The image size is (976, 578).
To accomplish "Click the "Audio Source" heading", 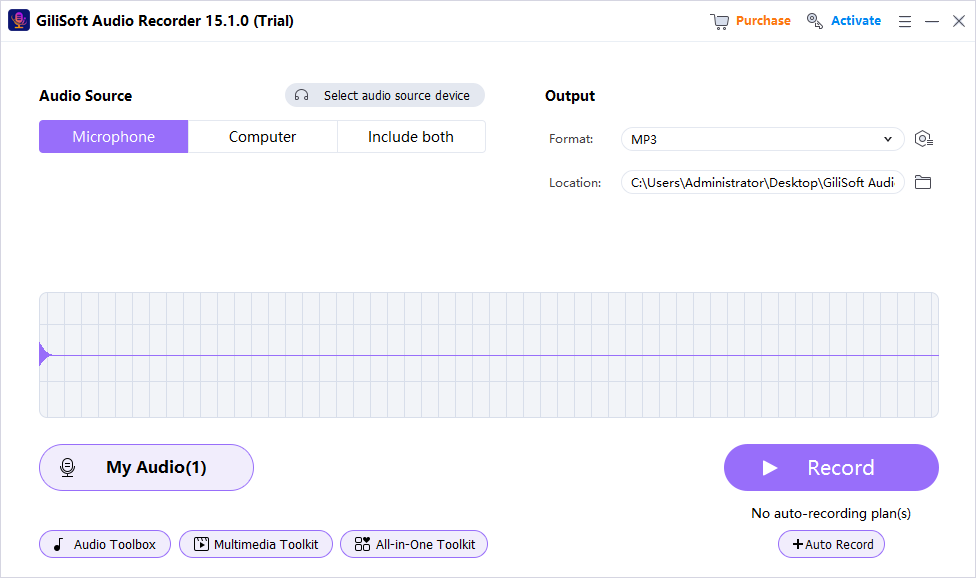I will point(86,96).
